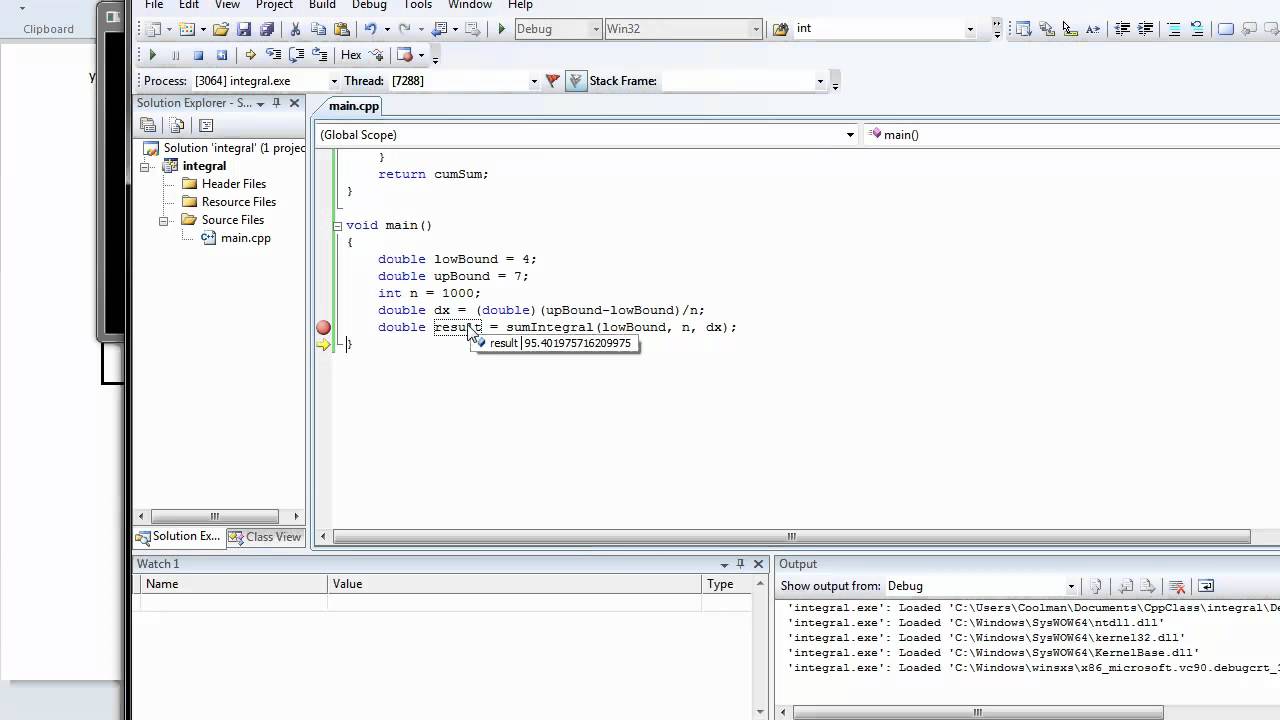
Task: Open the (Global Scope) dropdown
Action: 850,135
